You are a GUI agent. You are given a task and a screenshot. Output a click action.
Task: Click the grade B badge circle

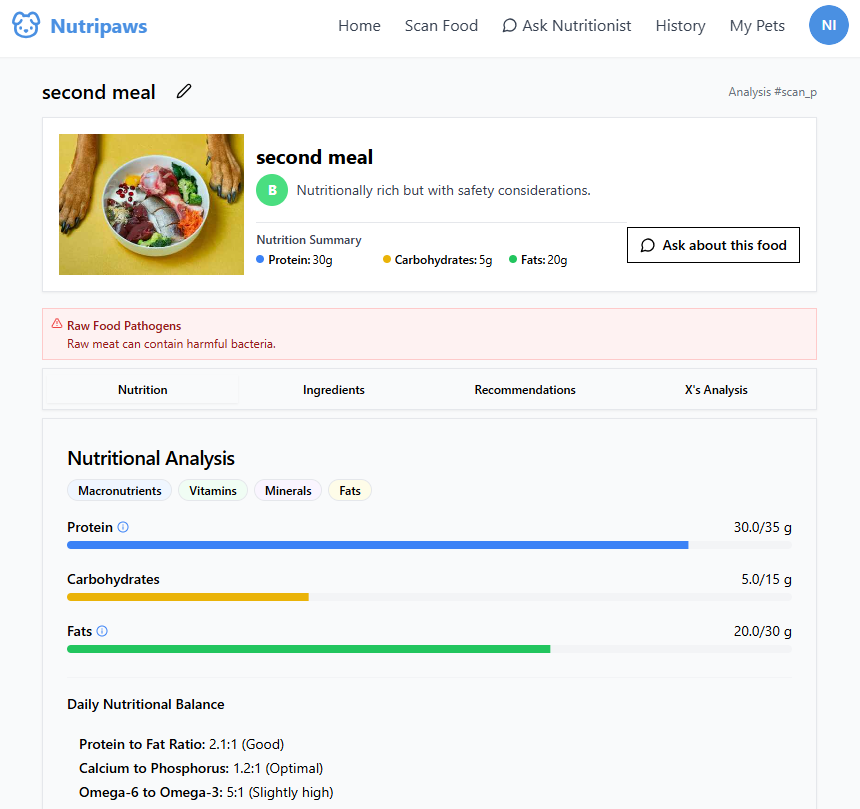(x=272, y=190)
